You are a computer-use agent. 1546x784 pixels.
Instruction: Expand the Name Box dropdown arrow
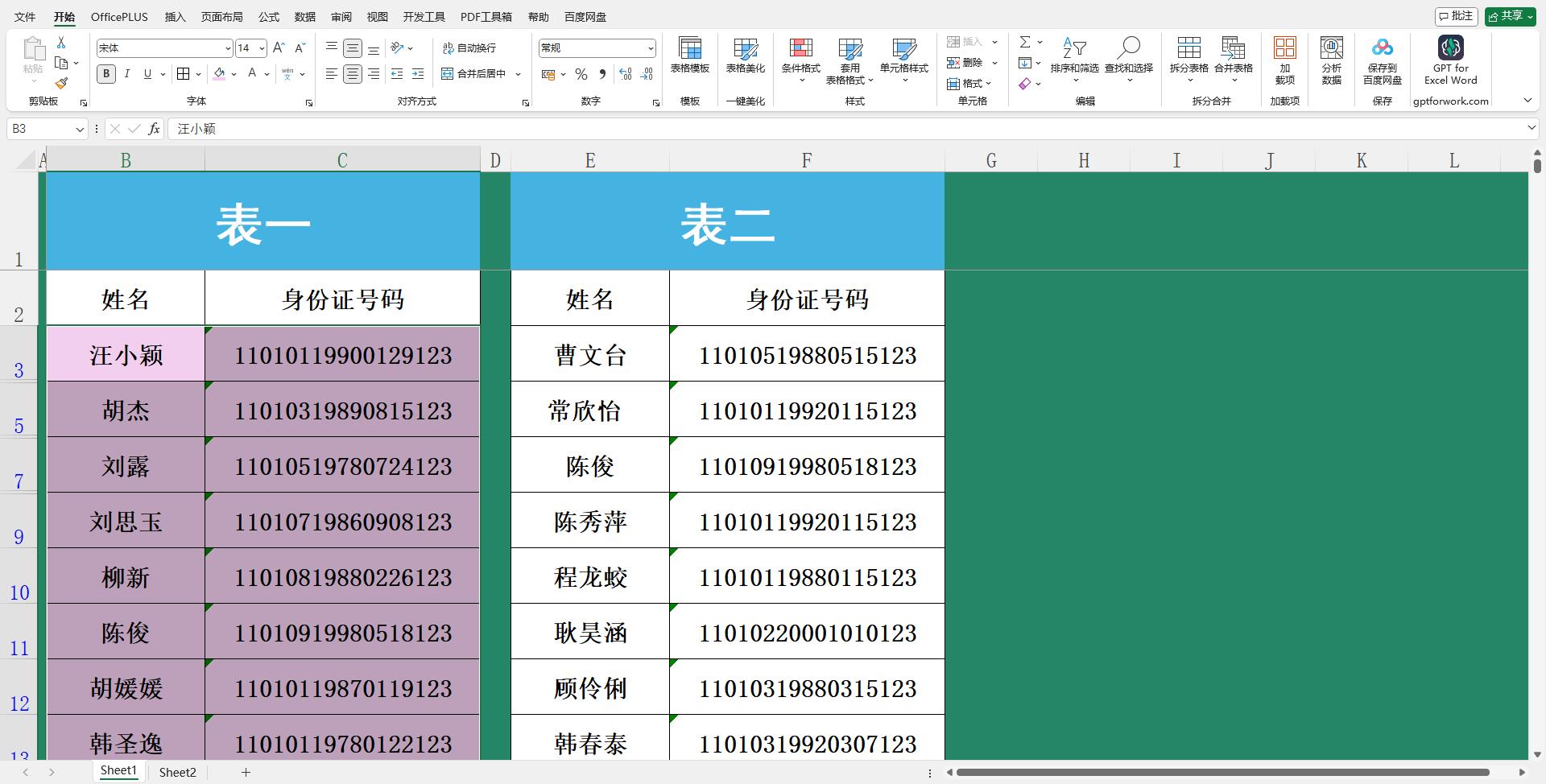pos(80,129)
